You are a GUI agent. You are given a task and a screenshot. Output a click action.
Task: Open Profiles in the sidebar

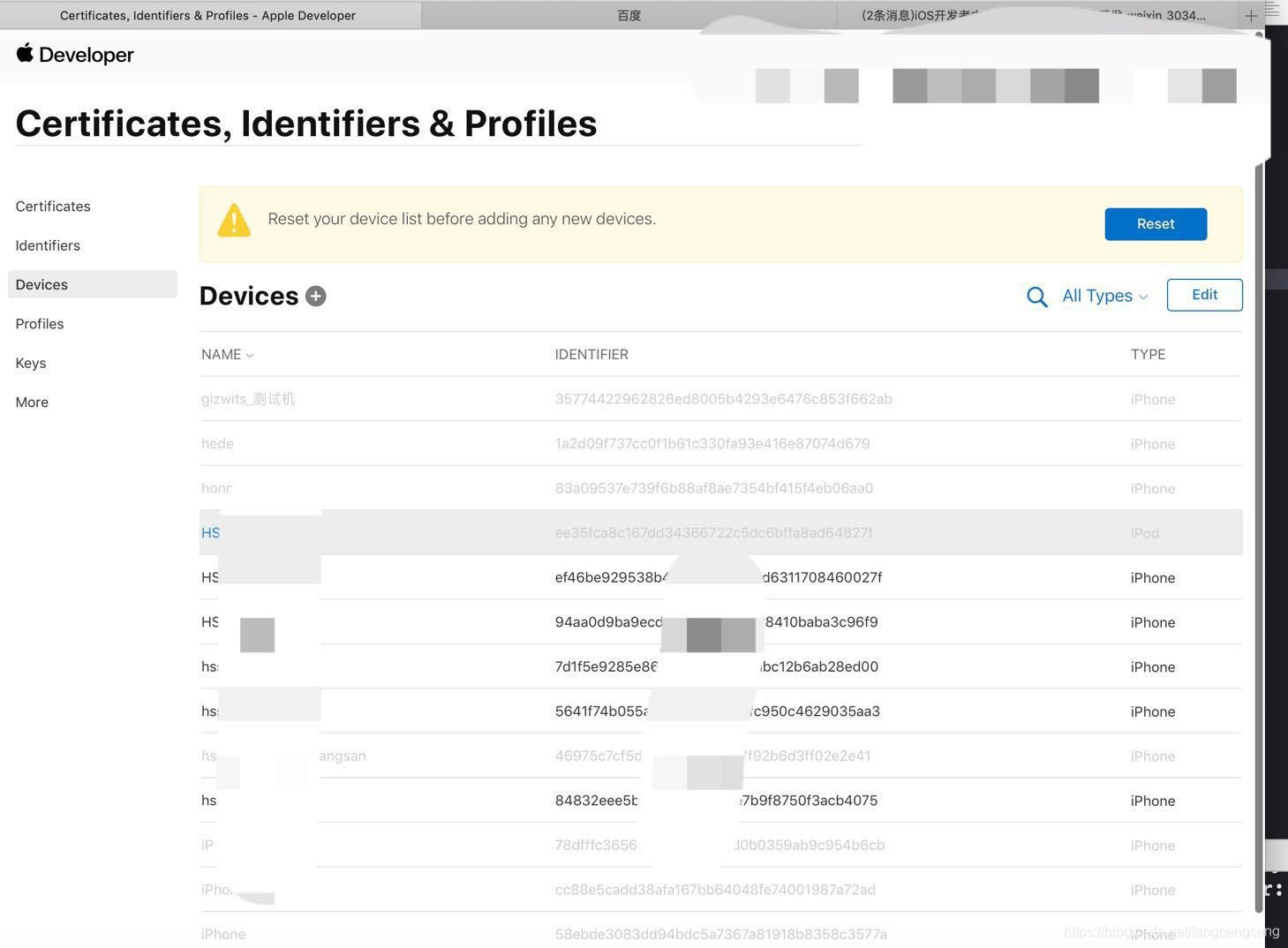coord(40,324)
